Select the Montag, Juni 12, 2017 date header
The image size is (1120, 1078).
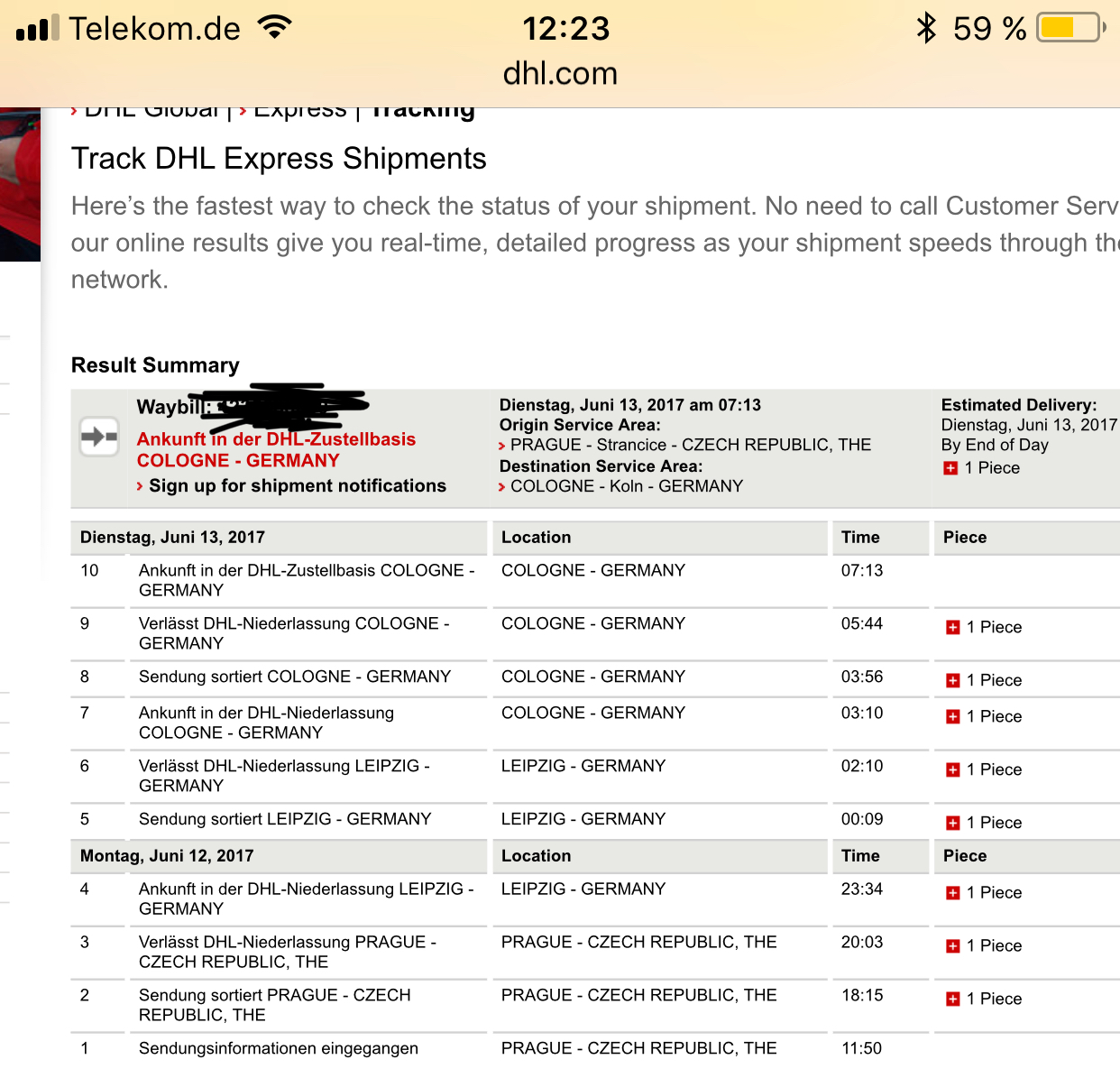167,856
